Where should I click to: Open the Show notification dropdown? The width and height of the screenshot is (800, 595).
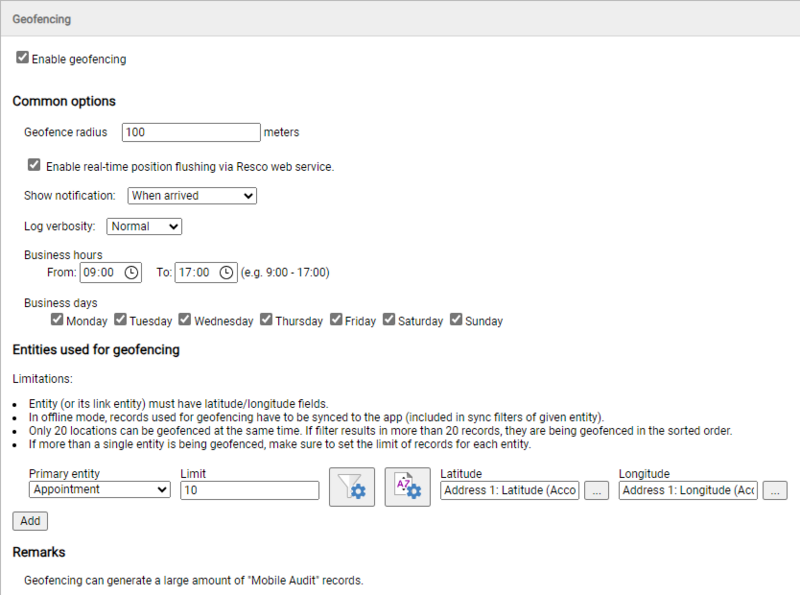click(x=191, y=195)
